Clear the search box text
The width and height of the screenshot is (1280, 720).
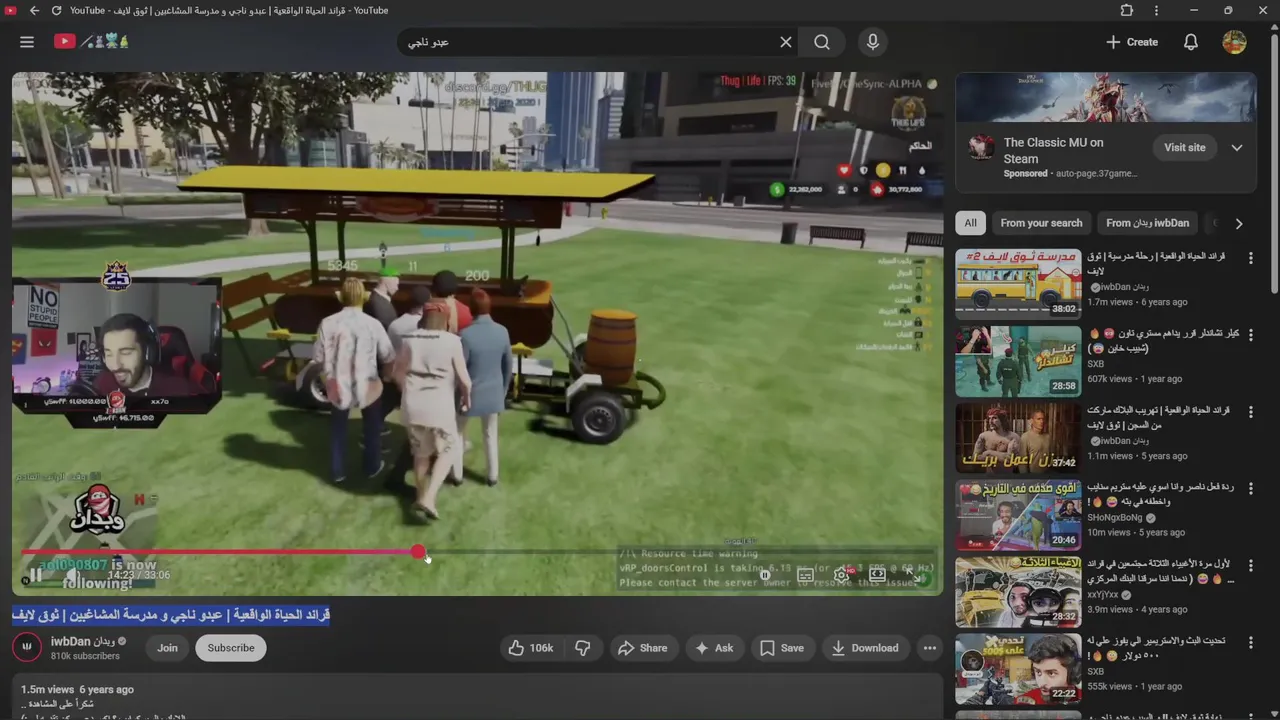(786, 42)
